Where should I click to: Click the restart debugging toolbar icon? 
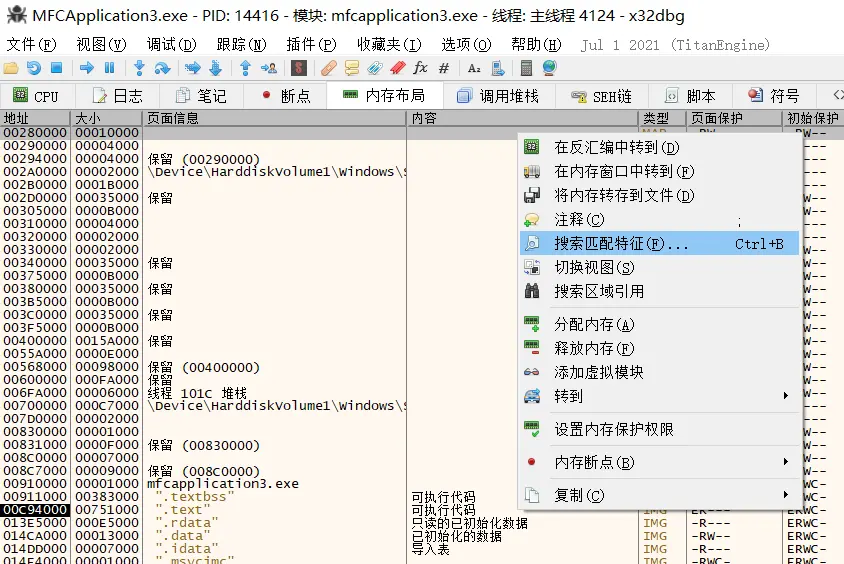point(34,68)
